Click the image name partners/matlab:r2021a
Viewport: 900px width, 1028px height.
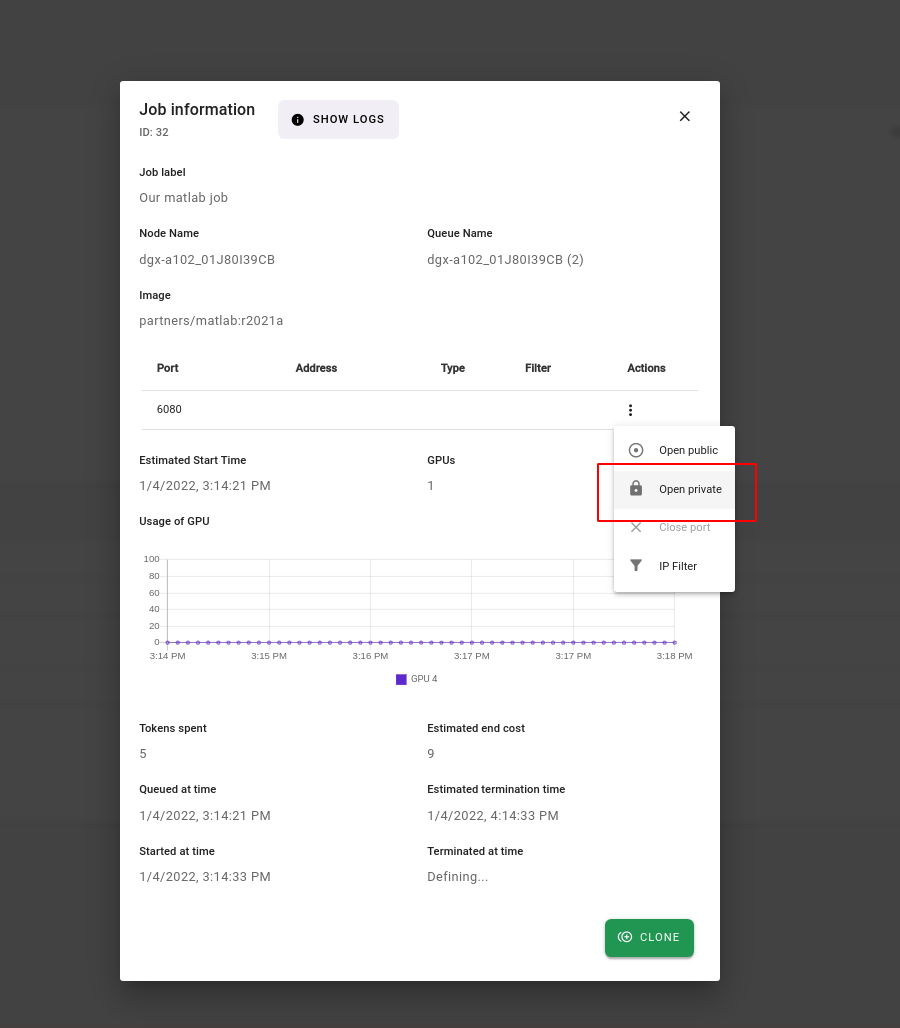(x=211, y=321)
